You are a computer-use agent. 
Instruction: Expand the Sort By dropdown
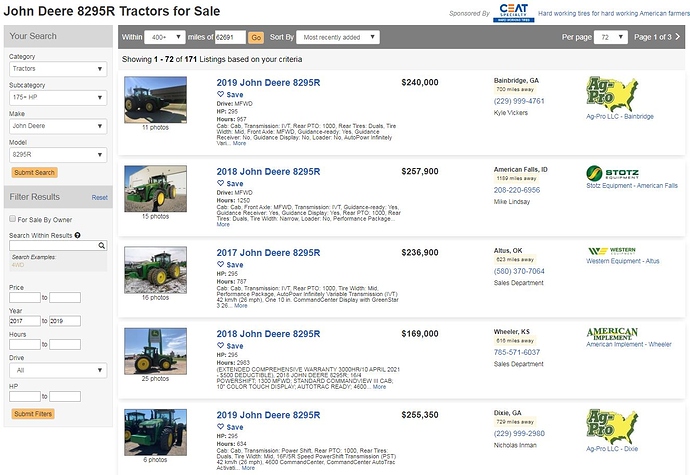339,37
